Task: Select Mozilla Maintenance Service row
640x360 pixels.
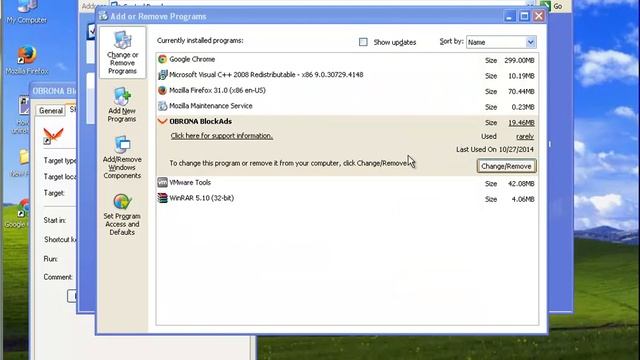Action: 346,107
